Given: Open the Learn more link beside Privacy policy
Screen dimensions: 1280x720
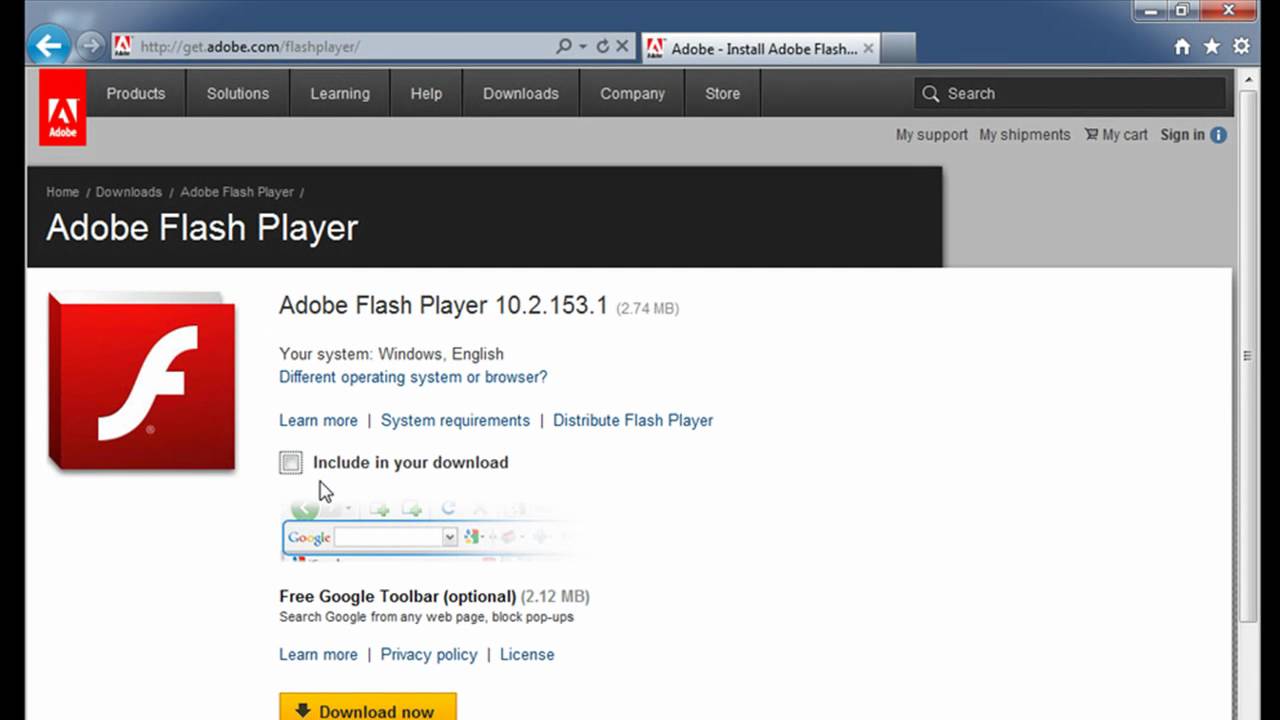Looking at the screenshot, I should tap(318, 654).
